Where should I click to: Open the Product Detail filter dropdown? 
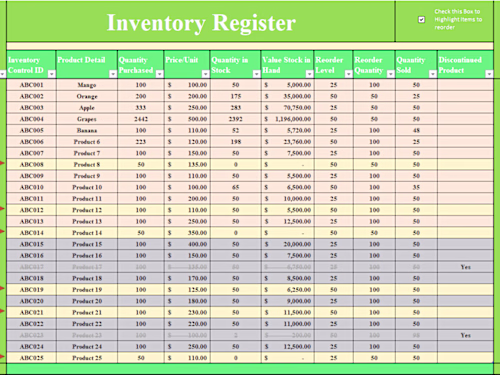coord(113,74)
